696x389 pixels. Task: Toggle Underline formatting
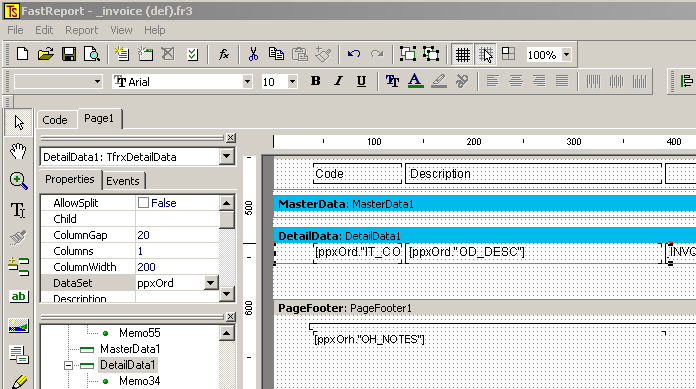click(362, 81)
